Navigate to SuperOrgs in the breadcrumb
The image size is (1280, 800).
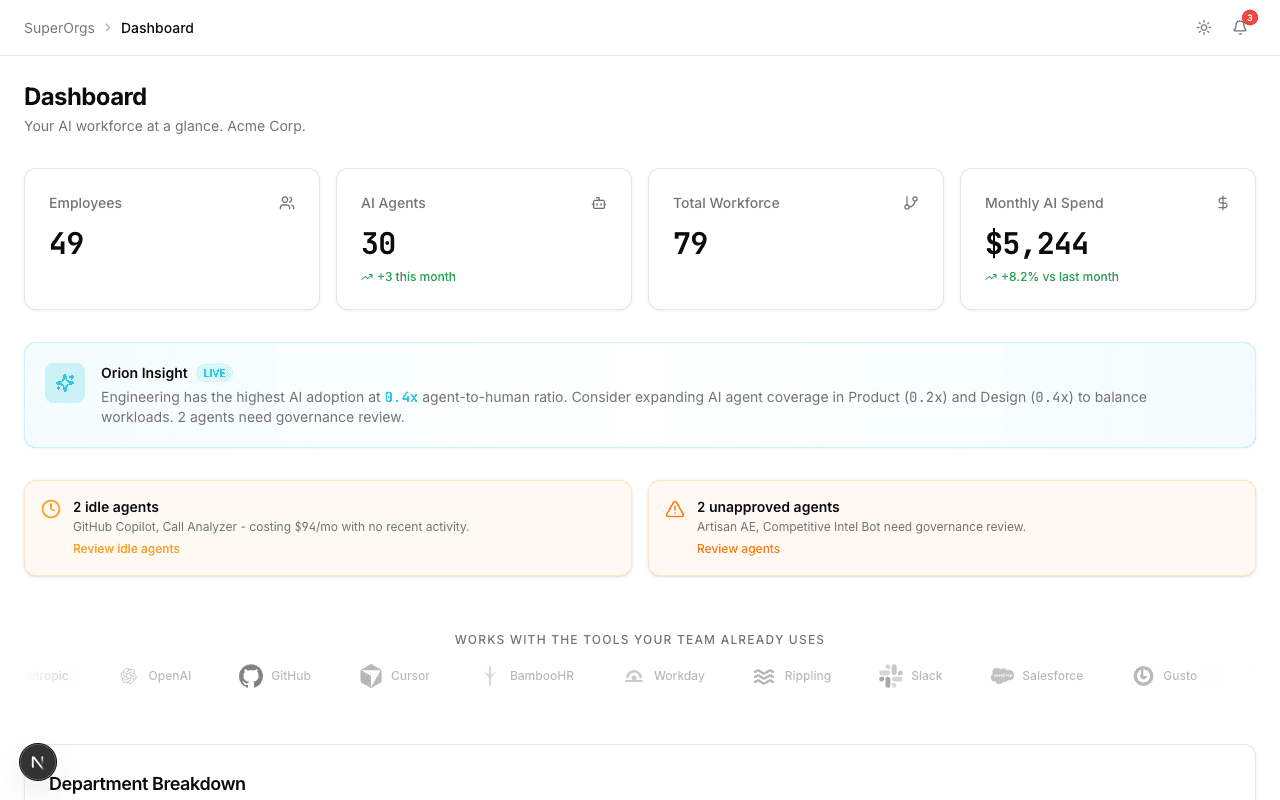[x=59, y=27]
